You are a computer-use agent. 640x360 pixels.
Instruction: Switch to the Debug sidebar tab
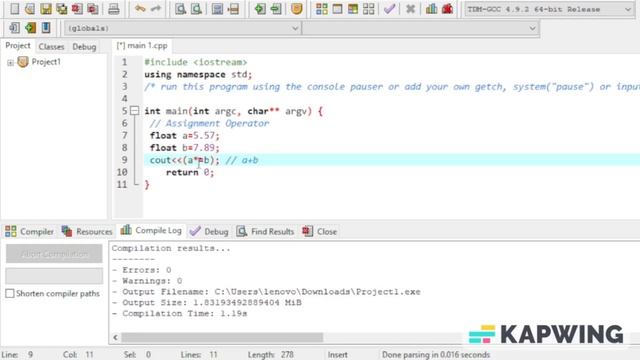[x=84, y=47]
